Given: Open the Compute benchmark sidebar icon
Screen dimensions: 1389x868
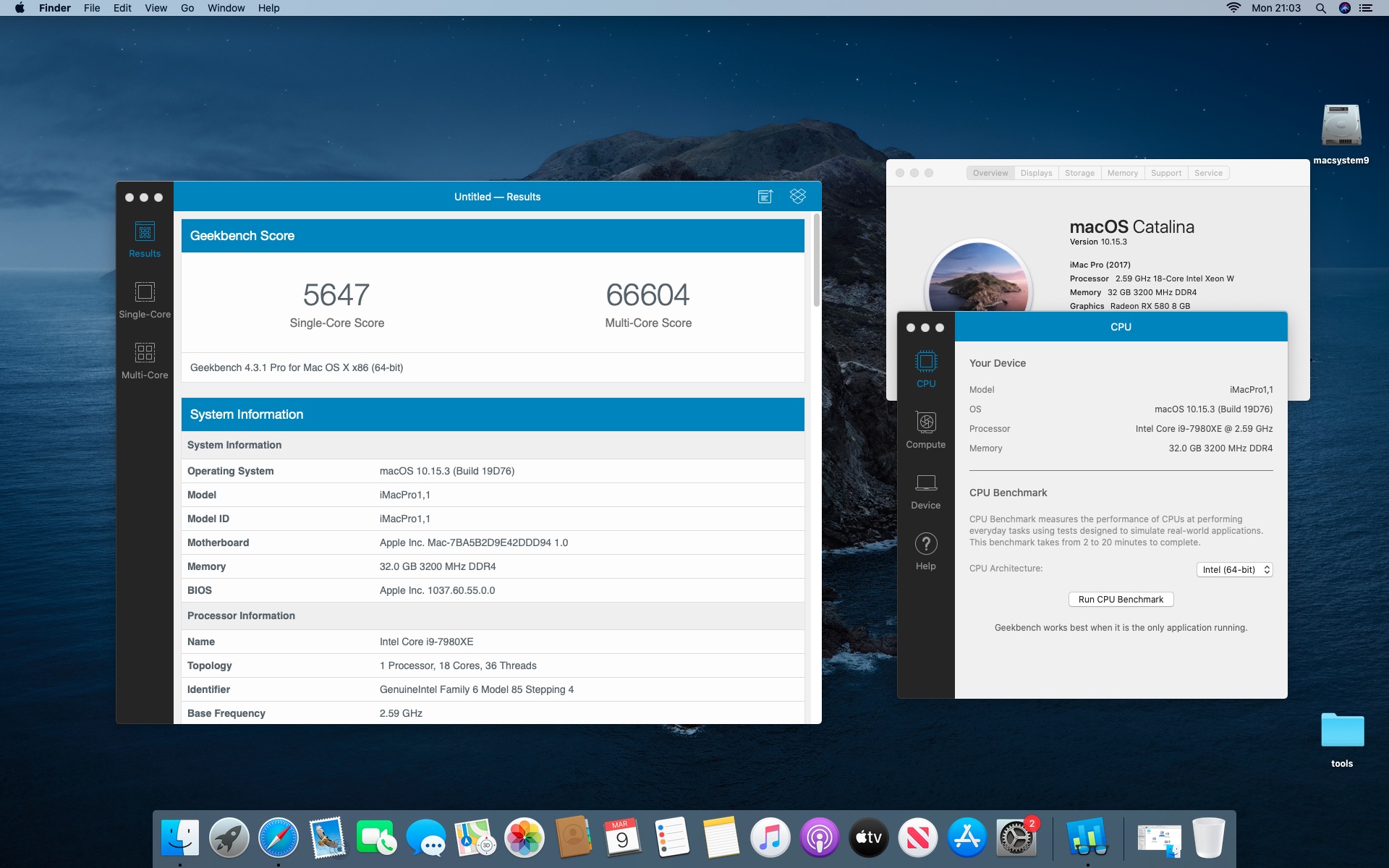Looking at the screenshot, I should 925,430.
